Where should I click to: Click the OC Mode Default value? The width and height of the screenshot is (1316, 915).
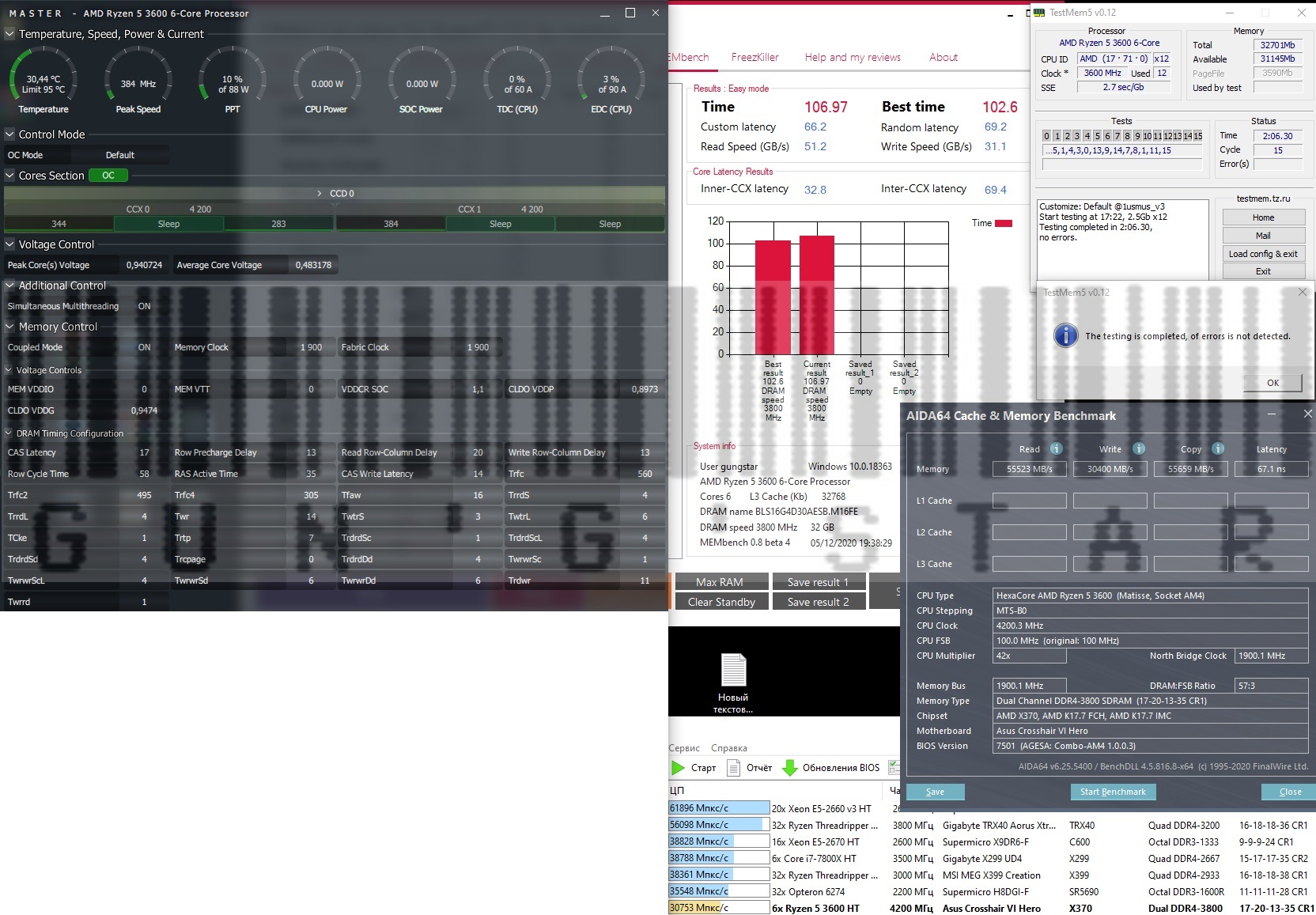click(x=120, y=155)
